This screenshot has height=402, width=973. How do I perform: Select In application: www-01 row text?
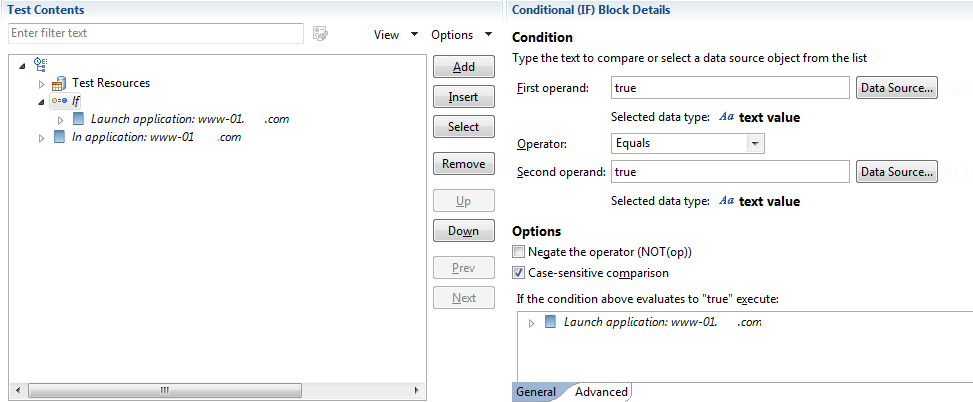click(156, 137)
